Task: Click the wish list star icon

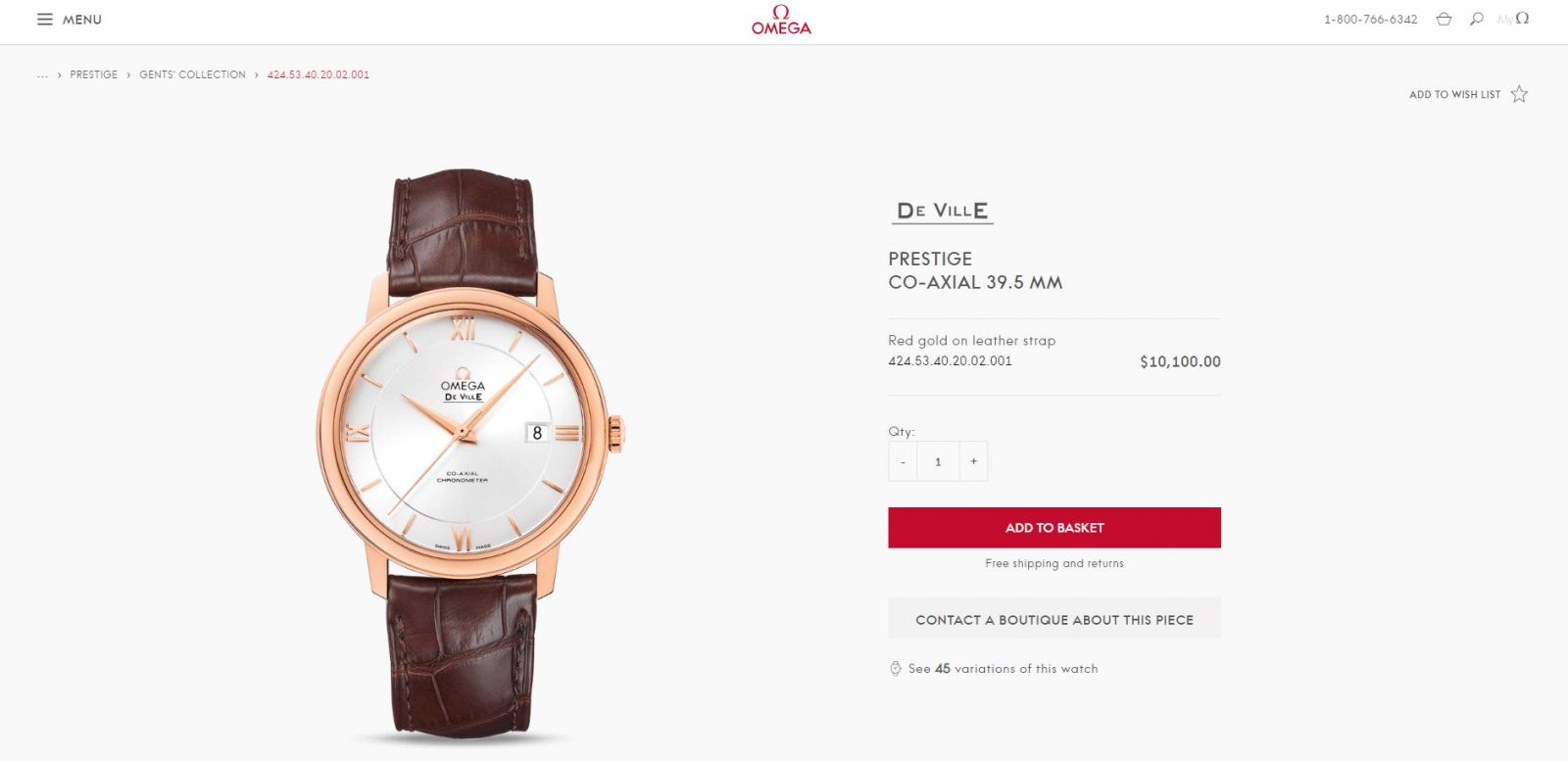Action: coord(1519,94)
